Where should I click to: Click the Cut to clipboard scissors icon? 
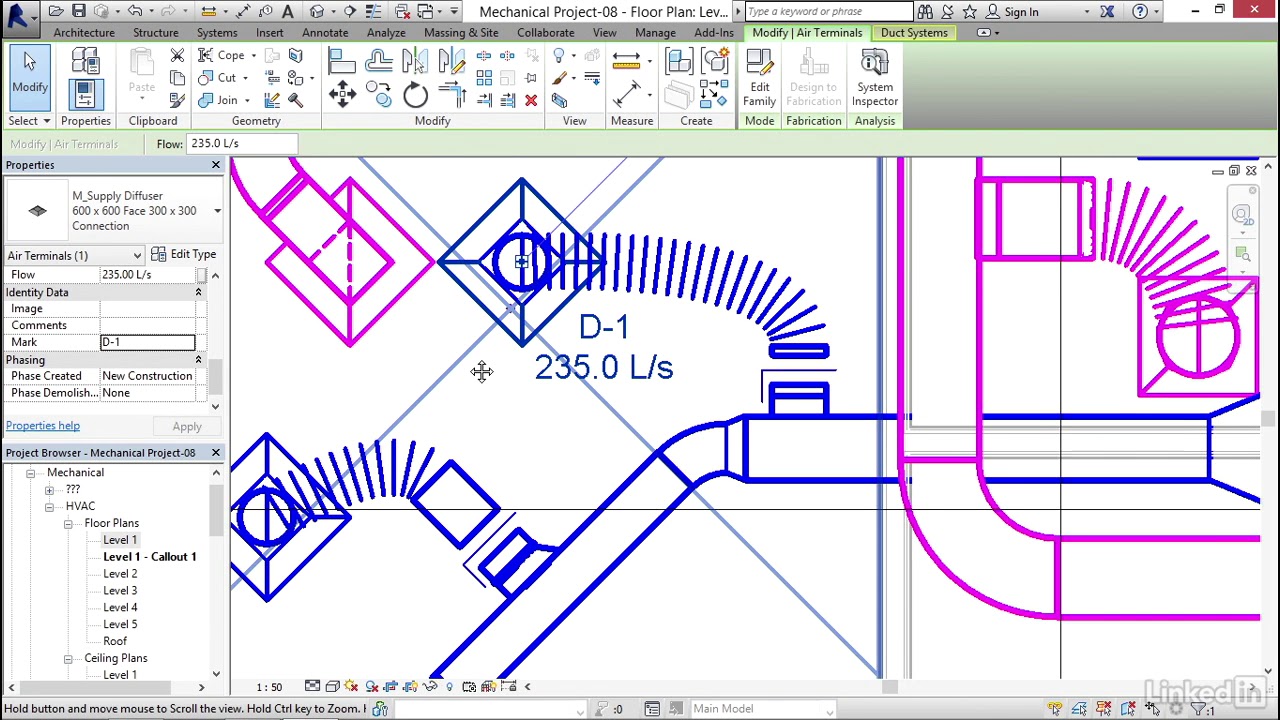(x=177, y=56)
